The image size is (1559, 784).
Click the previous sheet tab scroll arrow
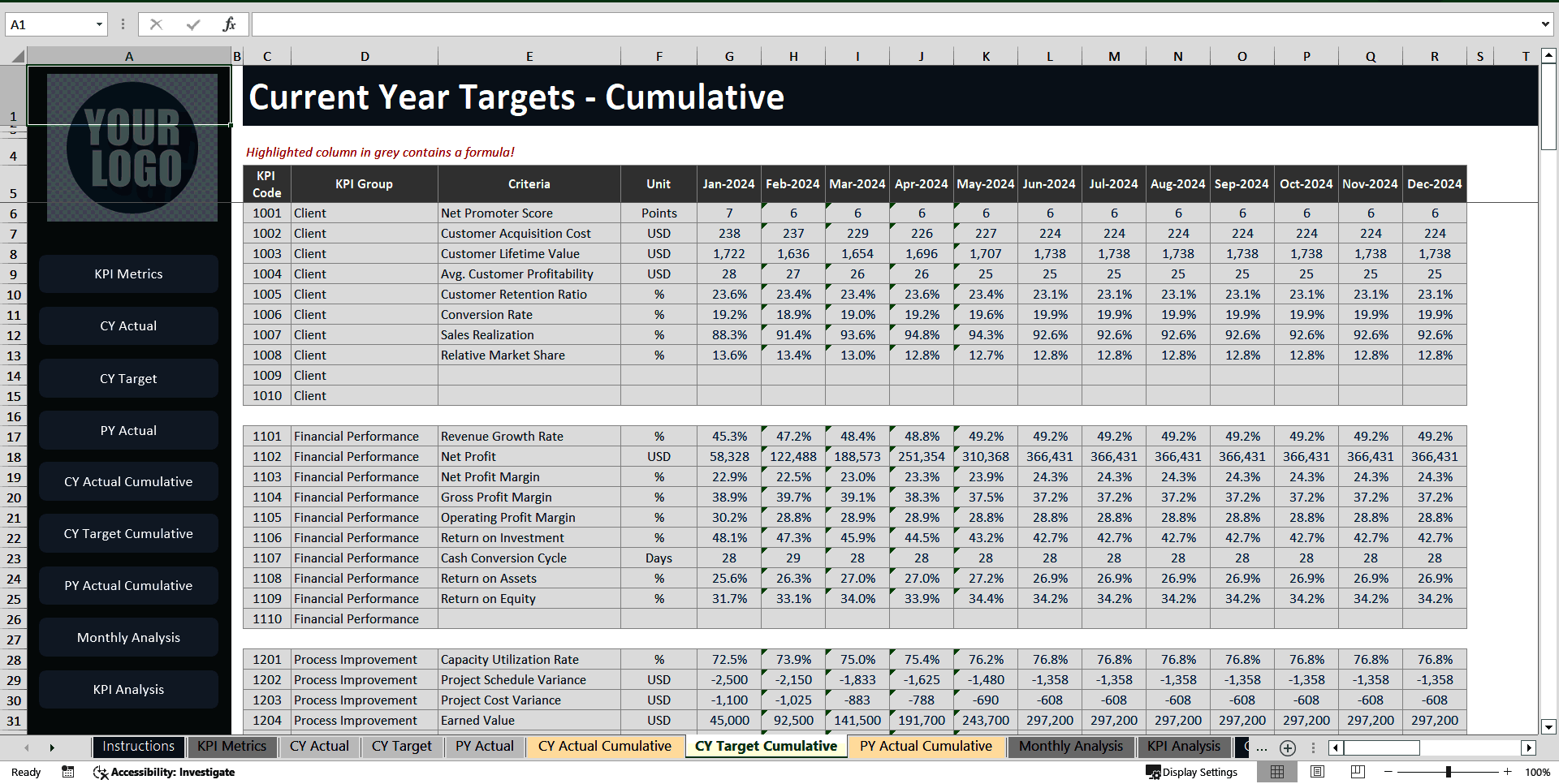[27, 747]
